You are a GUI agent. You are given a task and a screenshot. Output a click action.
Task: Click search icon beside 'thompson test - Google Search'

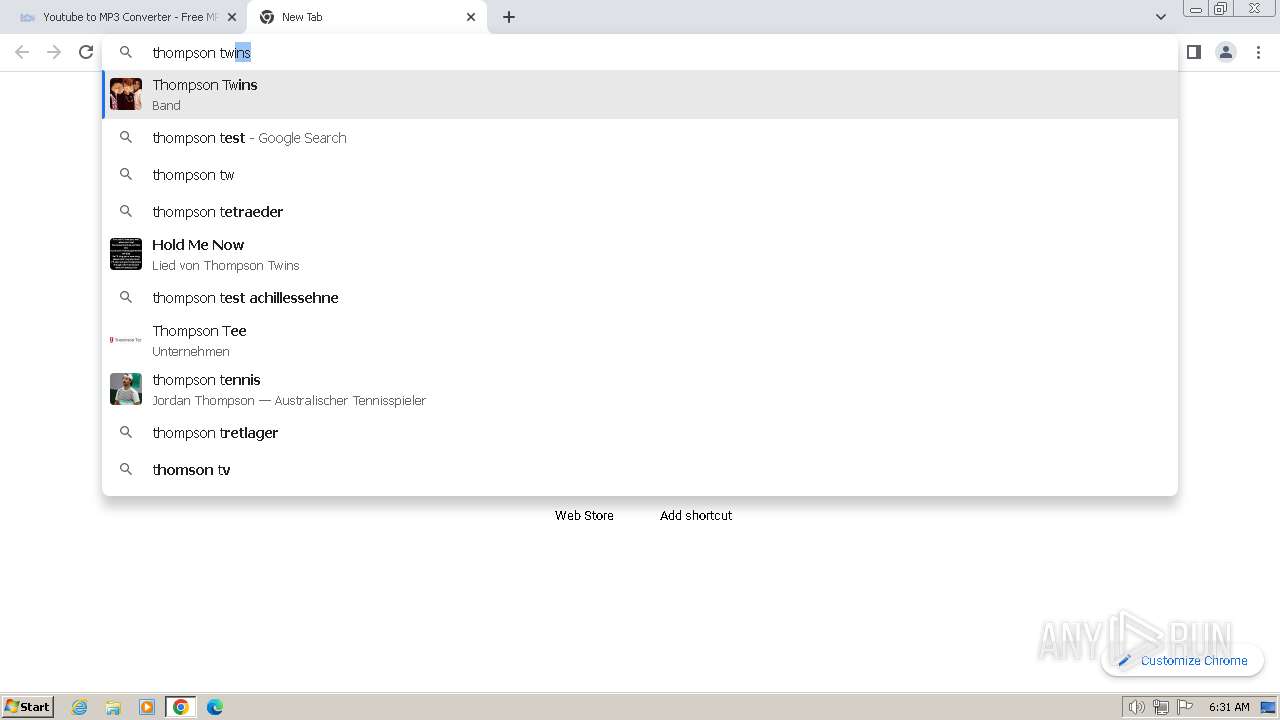(x=126, y=137)
